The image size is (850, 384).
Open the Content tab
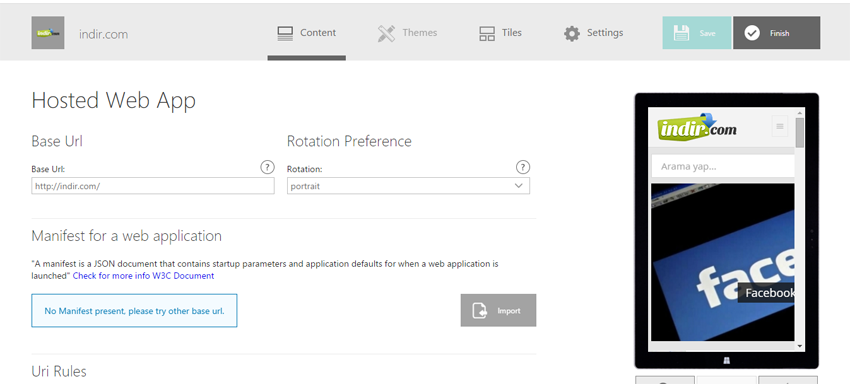click(x=306, y=34)
